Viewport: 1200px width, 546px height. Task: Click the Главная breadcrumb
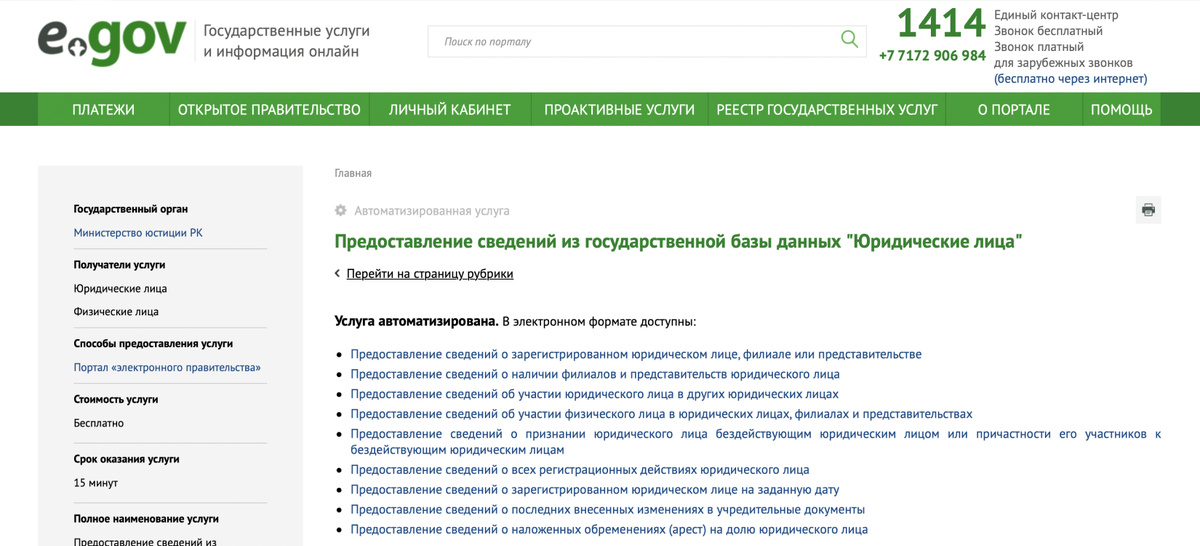(x=353, y=173)
